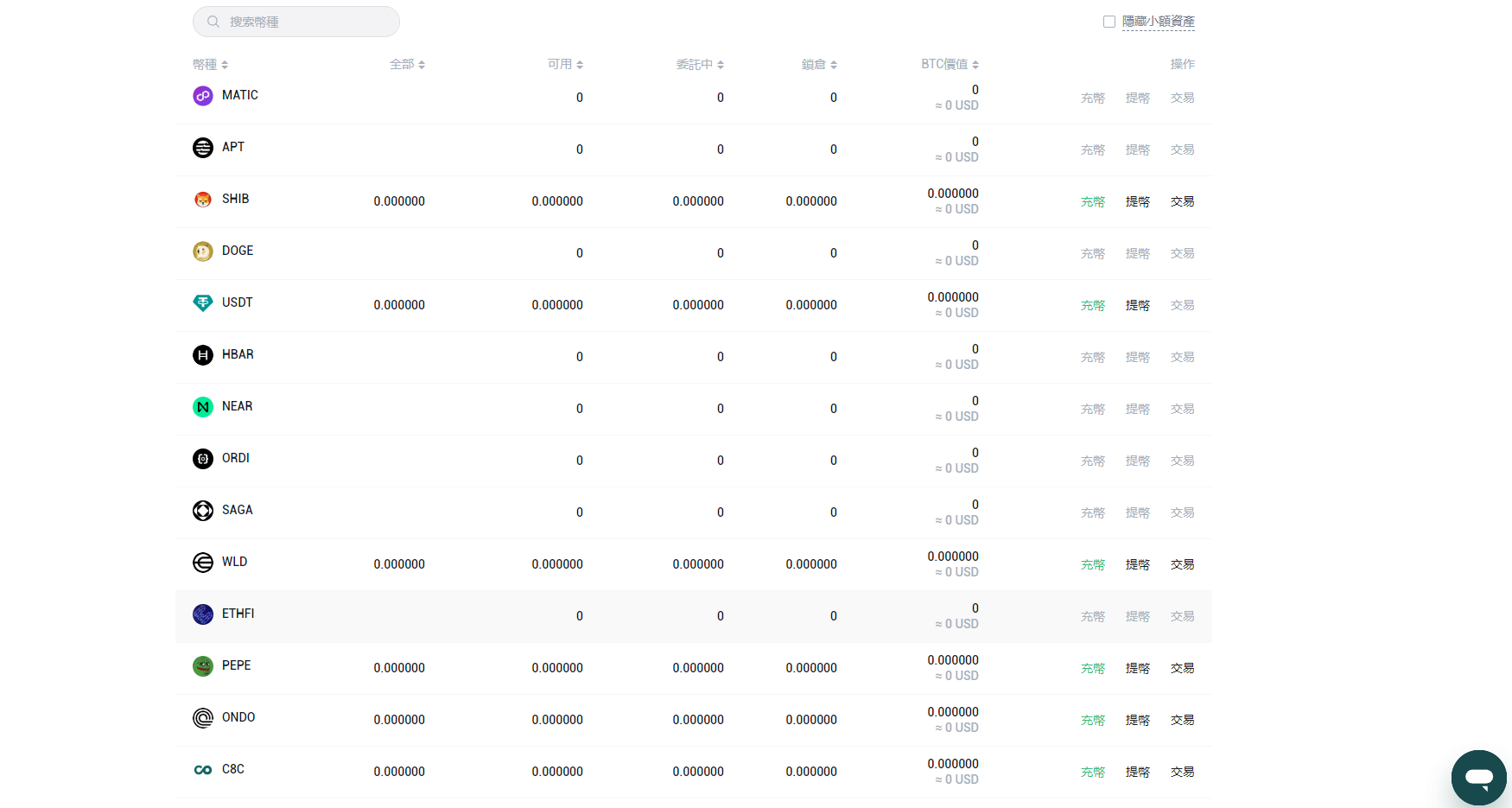Open the chat support bubble

pos(1478,777)
